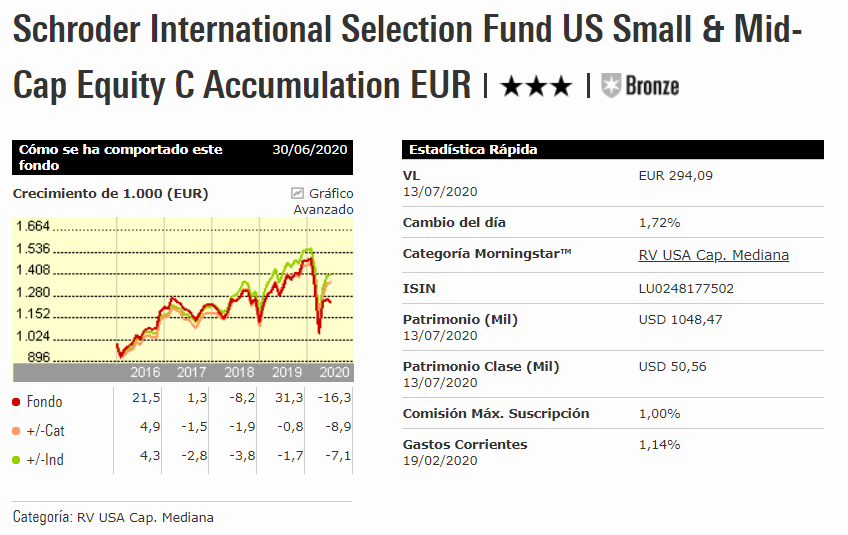Click the orange +/-Cat legend dot
This screenshot has width=848, height=535.
pos(17,430)
